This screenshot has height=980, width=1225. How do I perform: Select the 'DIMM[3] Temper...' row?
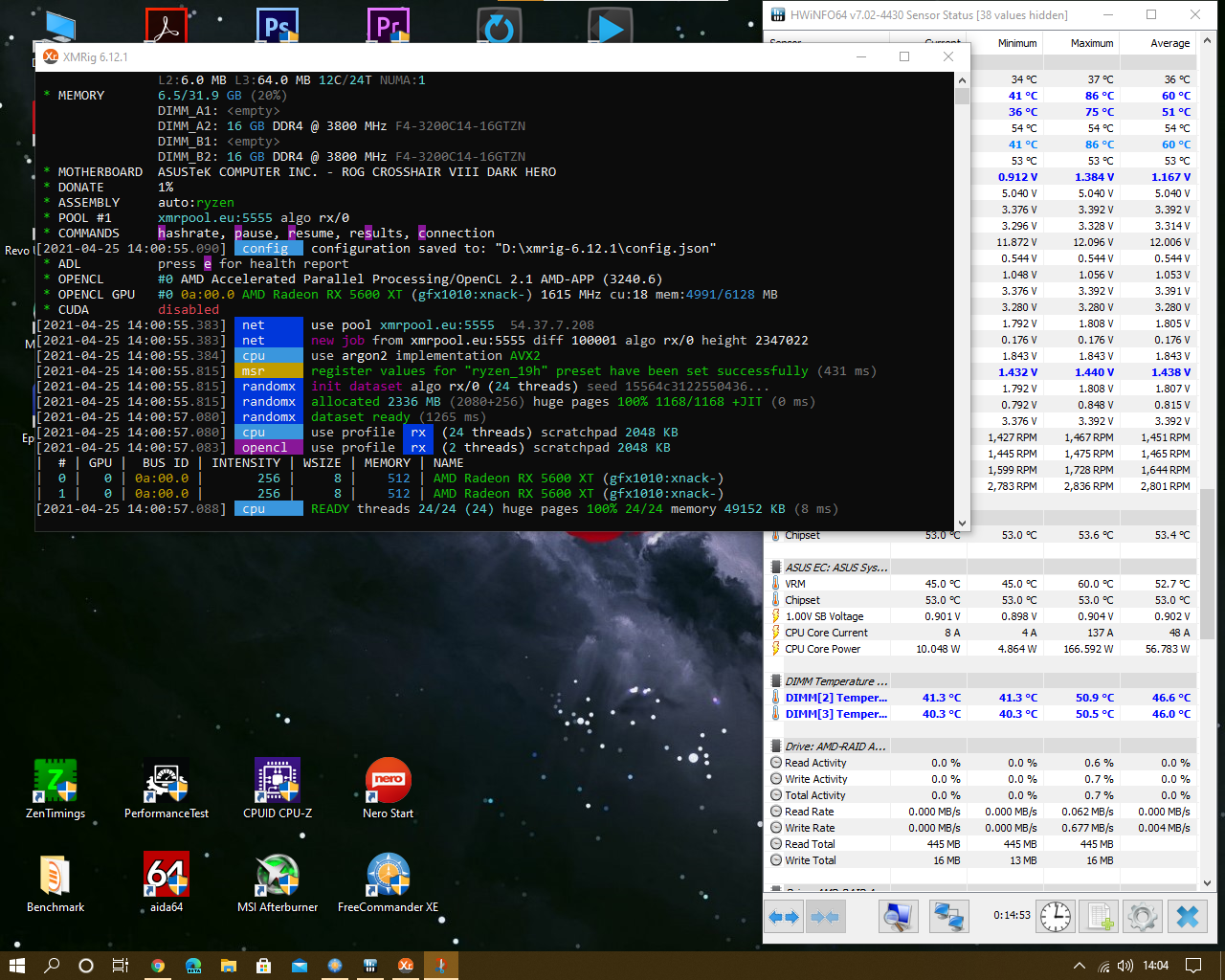982,714
